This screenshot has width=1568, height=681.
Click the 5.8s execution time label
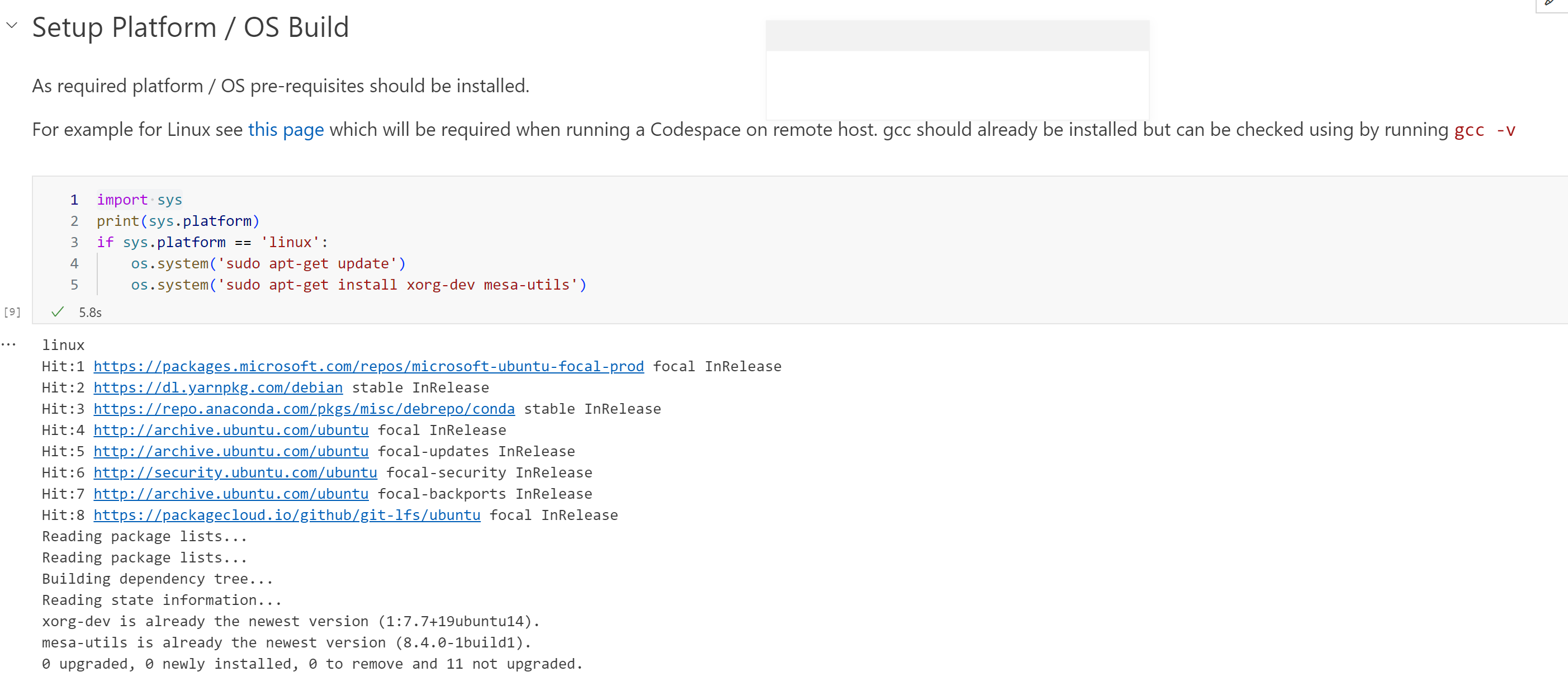[90, 313]
